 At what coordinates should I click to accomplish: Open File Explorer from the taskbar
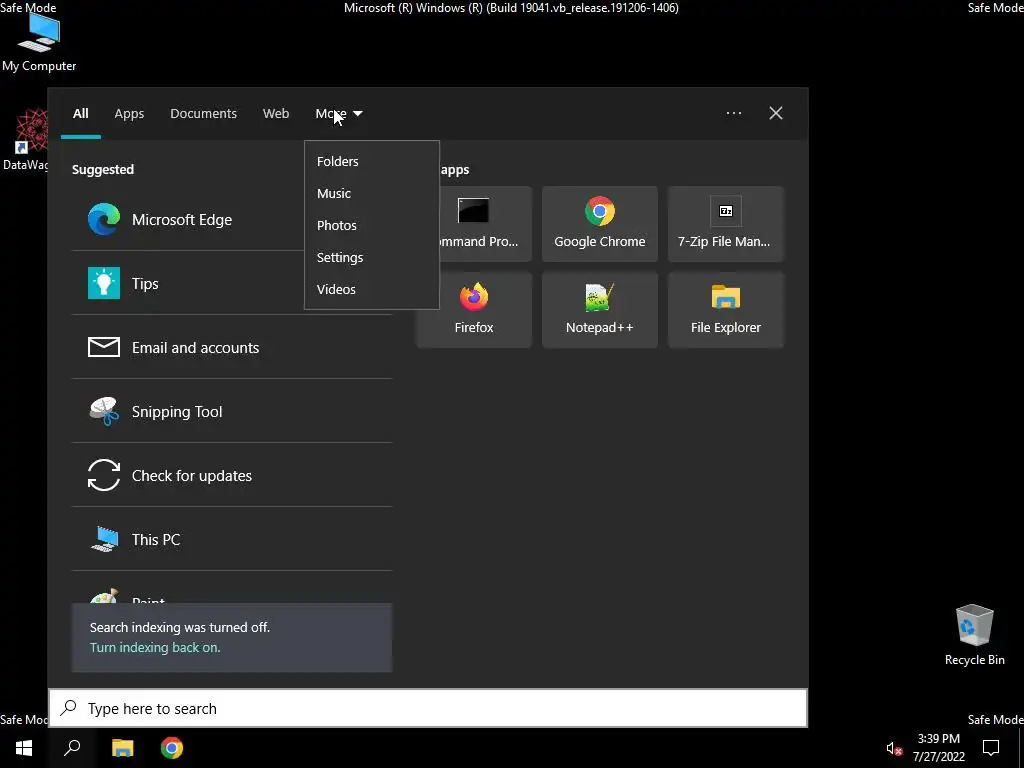click(x=122, y=748)
